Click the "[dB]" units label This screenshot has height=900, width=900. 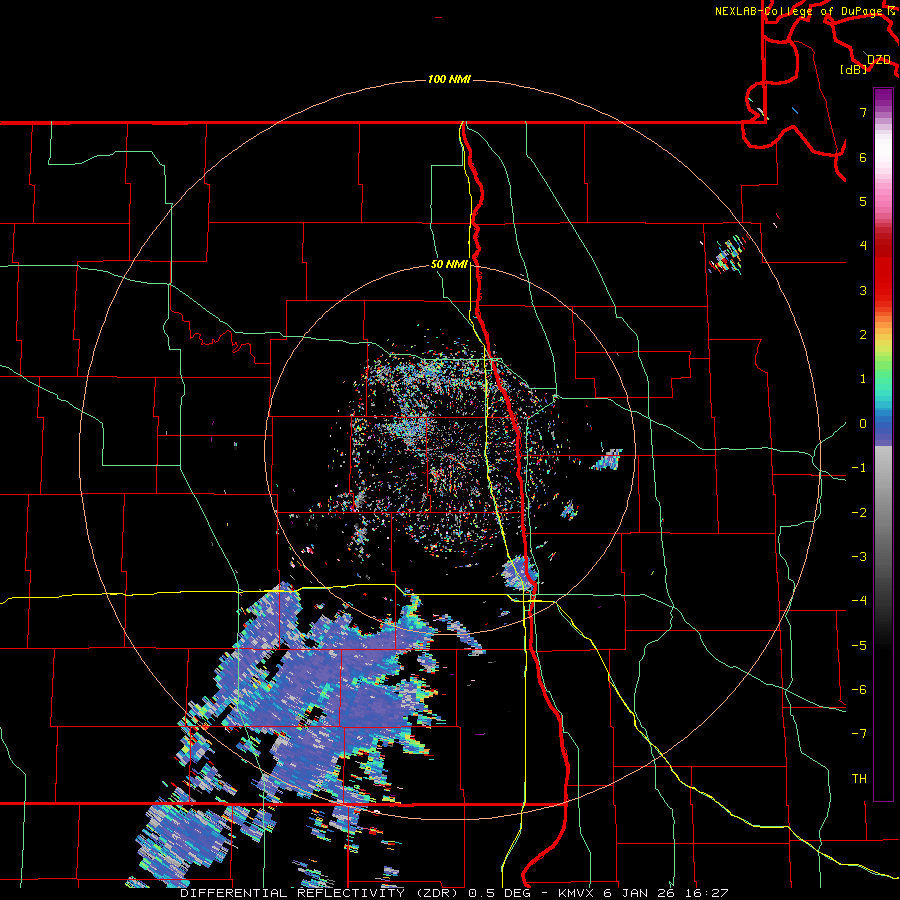pyautogui.click(x=854, y=70)
